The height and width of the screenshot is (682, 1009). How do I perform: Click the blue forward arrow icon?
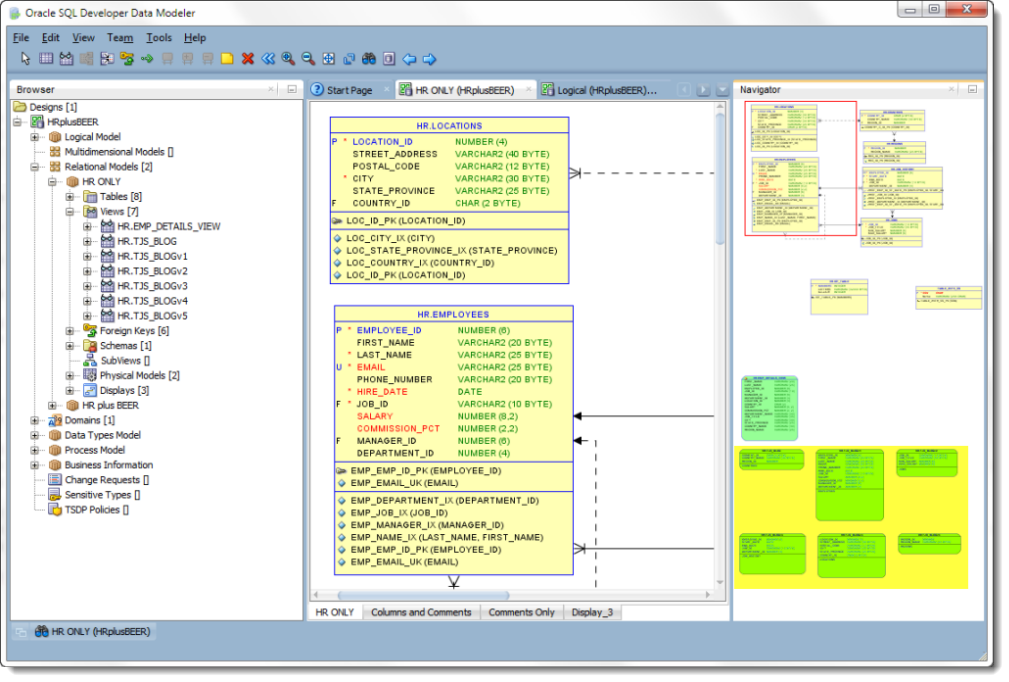[429, 59]
